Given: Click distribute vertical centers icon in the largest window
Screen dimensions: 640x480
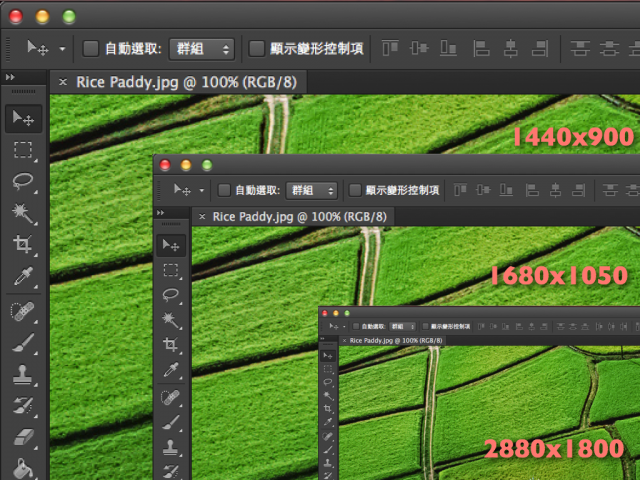Looking at the screenshot, I should pyautogui.click(x=609, y=48).
